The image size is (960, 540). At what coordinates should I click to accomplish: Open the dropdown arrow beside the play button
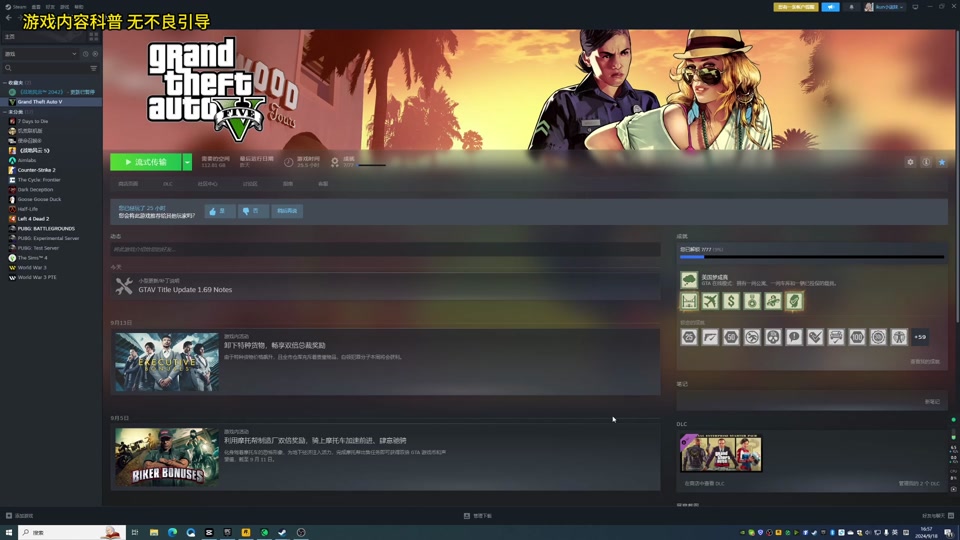click(x=187, y=162)
